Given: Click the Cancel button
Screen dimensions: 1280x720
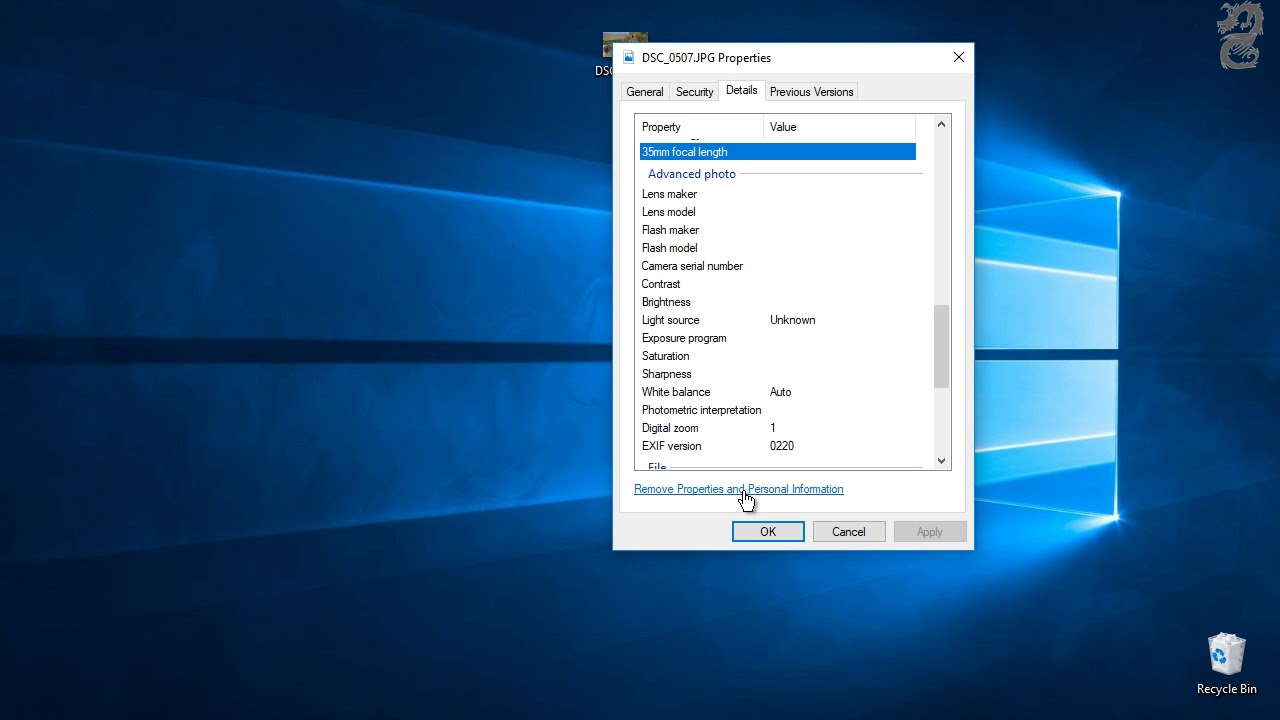Looking at the screenshot, I should click(x=849, y=532).
